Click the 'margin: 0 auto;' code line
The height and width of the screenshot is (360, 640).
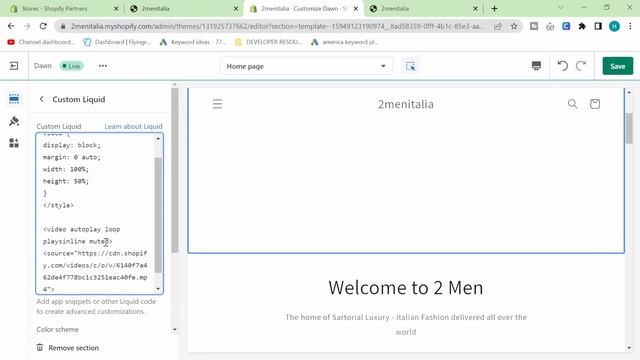click(x=72, y=157)
